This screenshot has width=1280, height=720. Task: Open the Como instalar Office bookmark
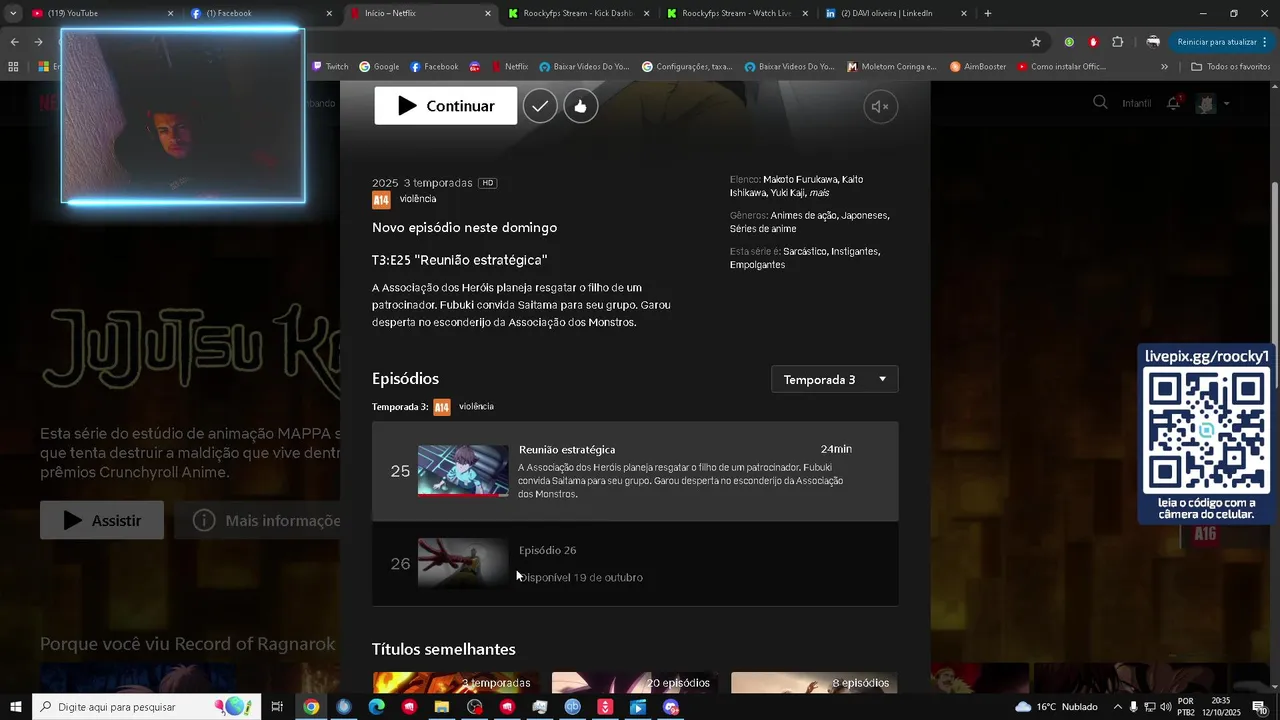click(1061, 67)
